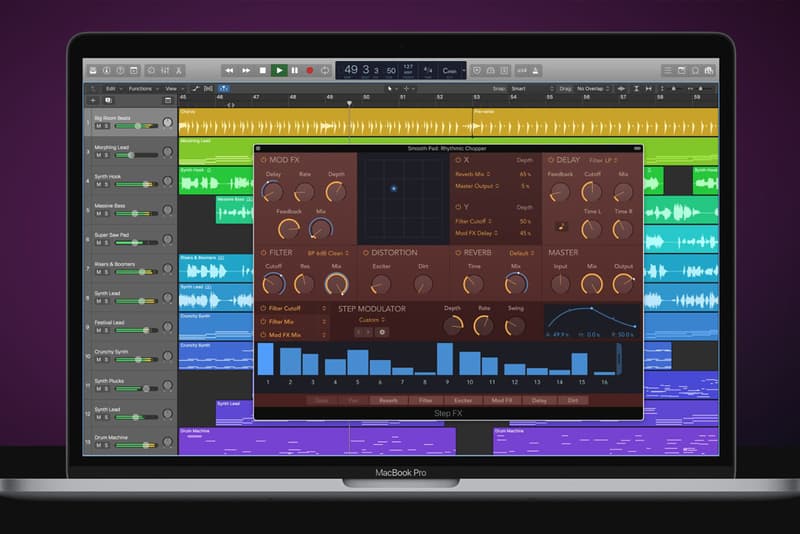Open the Functions menu in tracks area
The height and width of the screenshot is (534, 800).
pyautogui.click(x=142, y=88)
